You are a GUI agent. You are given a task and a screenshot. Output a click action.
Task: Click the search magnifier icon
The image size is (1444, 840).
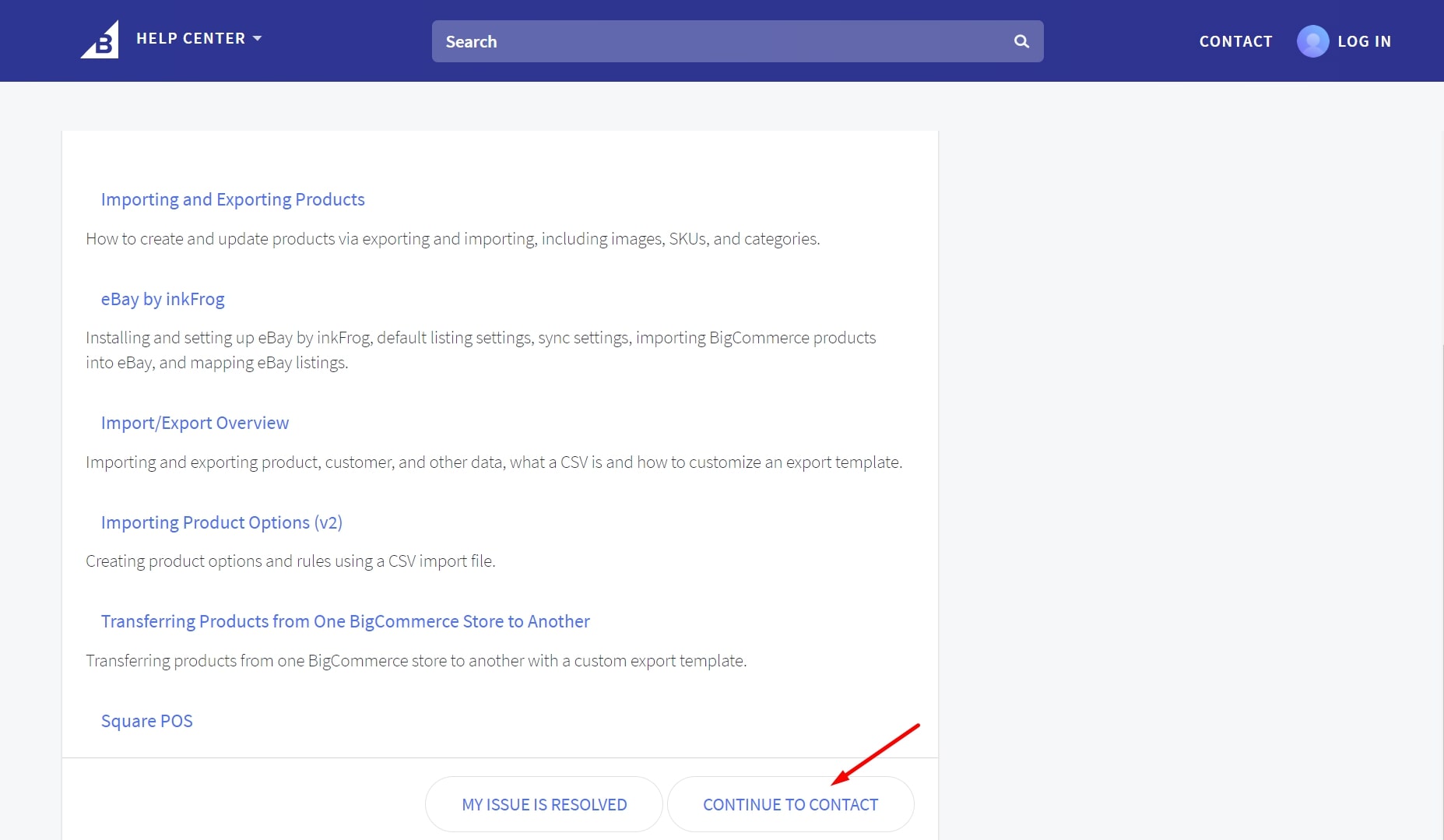tap(1021, 41)
